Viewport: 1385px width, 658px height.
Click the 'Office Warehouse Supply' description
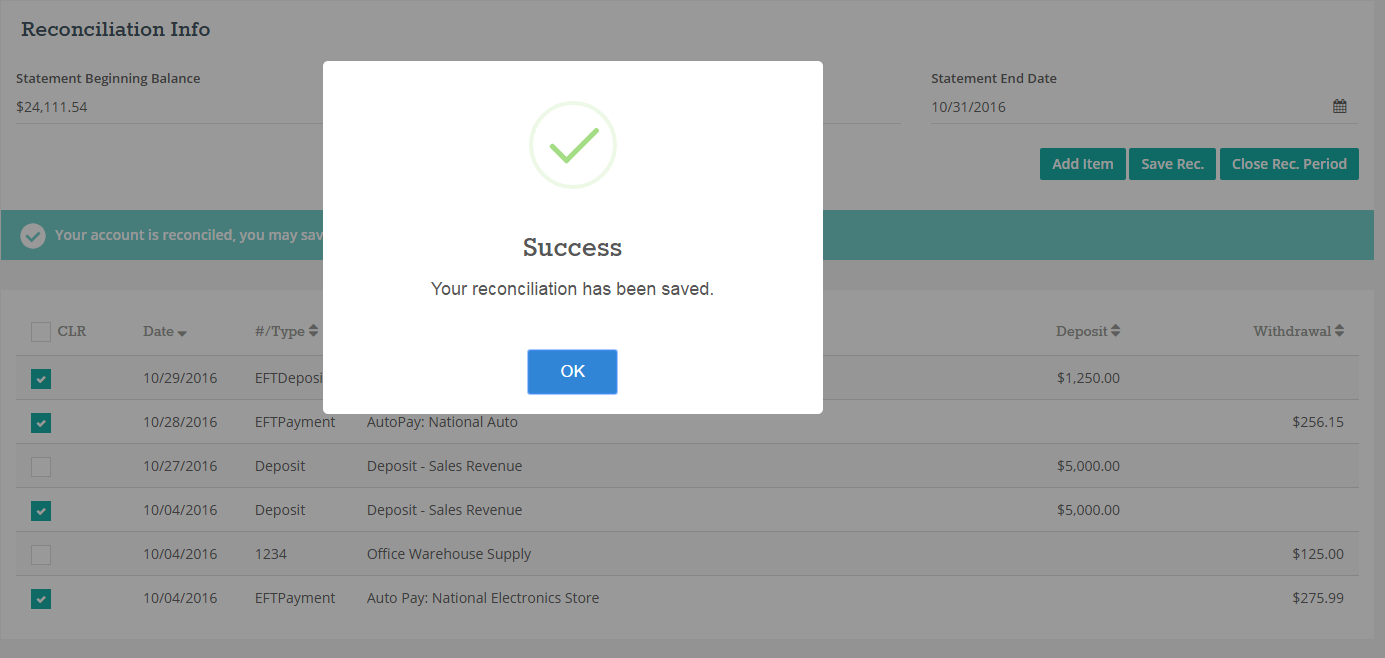pyautogui.click(x=449, y=554)
